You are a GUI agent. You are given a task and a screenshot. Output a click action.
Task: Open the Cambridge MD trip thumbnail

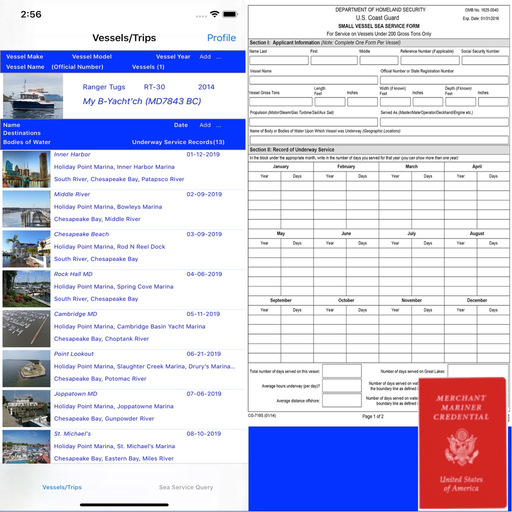tap(26, 329)
